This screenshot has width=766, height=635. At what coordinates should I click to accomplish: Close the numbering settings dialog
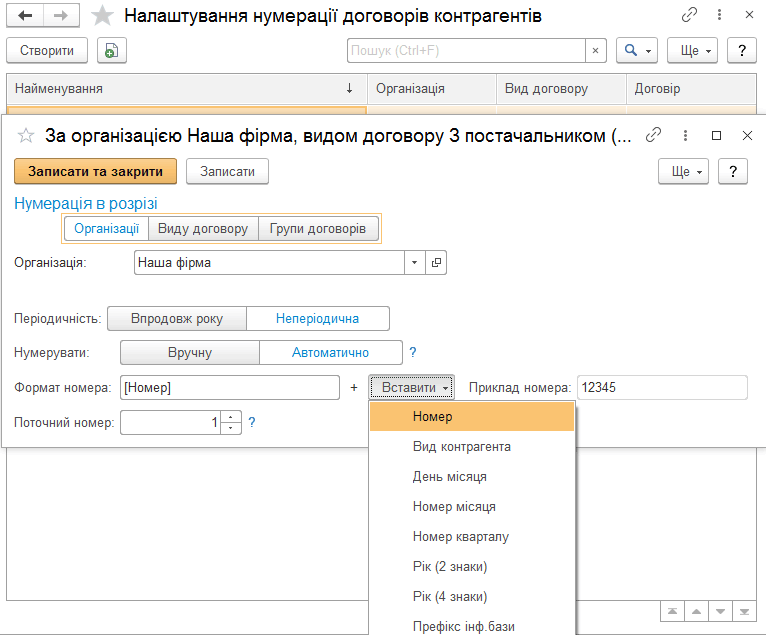click(x=747, y=135)
